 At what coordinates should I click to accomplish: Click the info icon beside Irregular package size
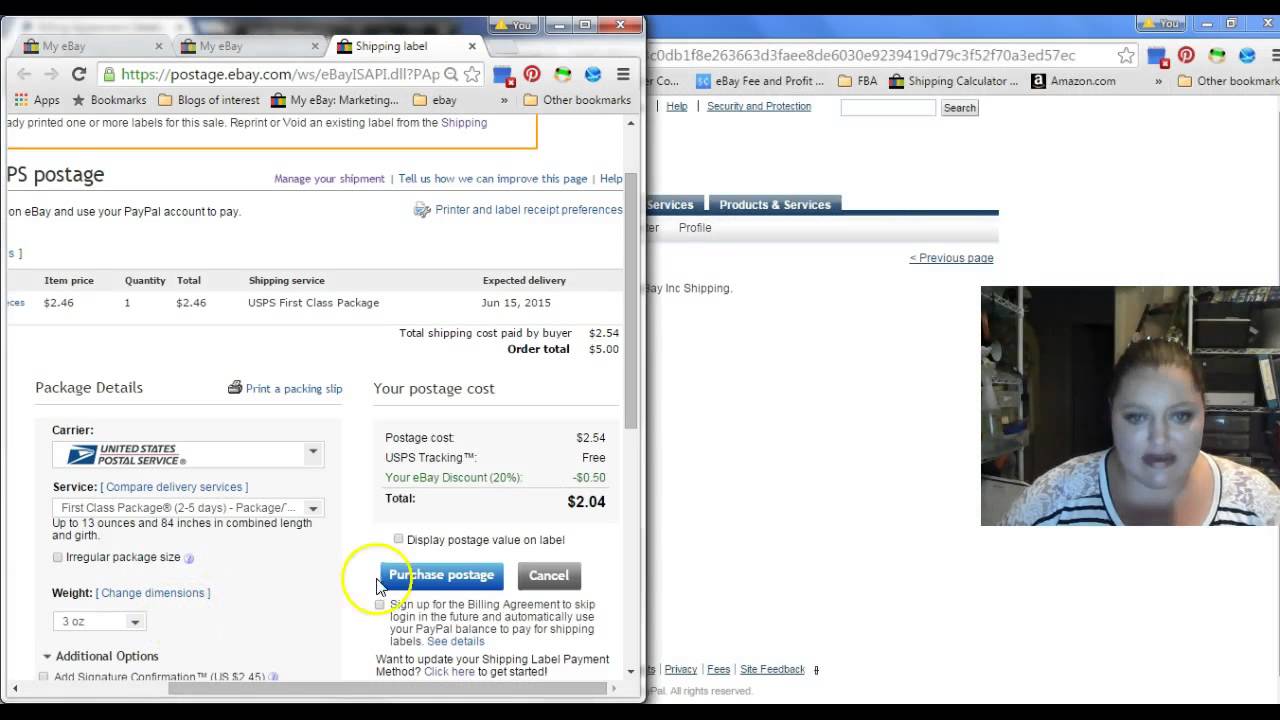click(189, 558)
